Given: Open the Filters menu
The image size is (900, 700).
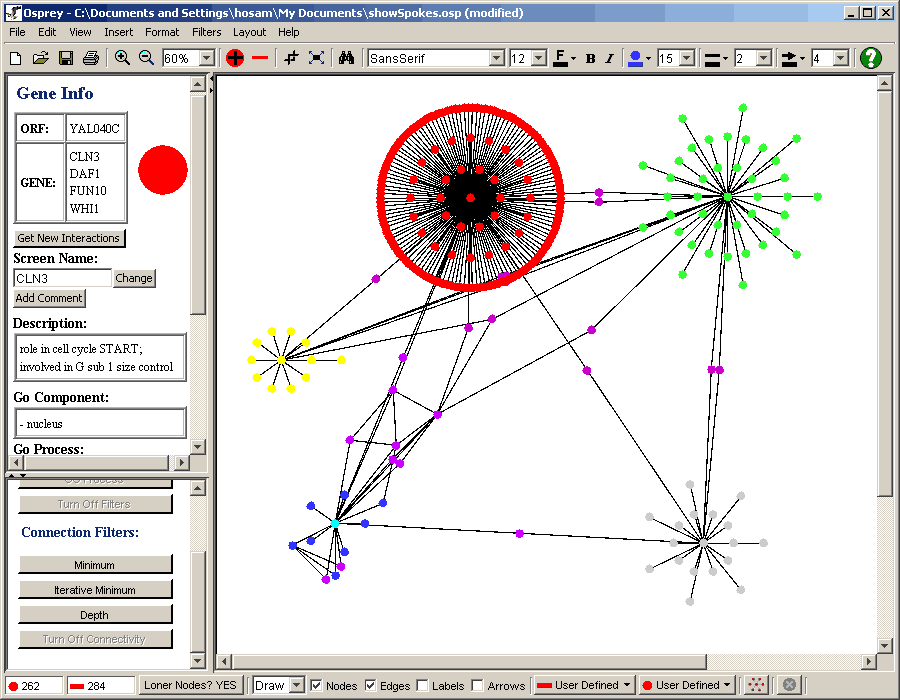Looking at the screenshot, I should (x=206, y=32).
